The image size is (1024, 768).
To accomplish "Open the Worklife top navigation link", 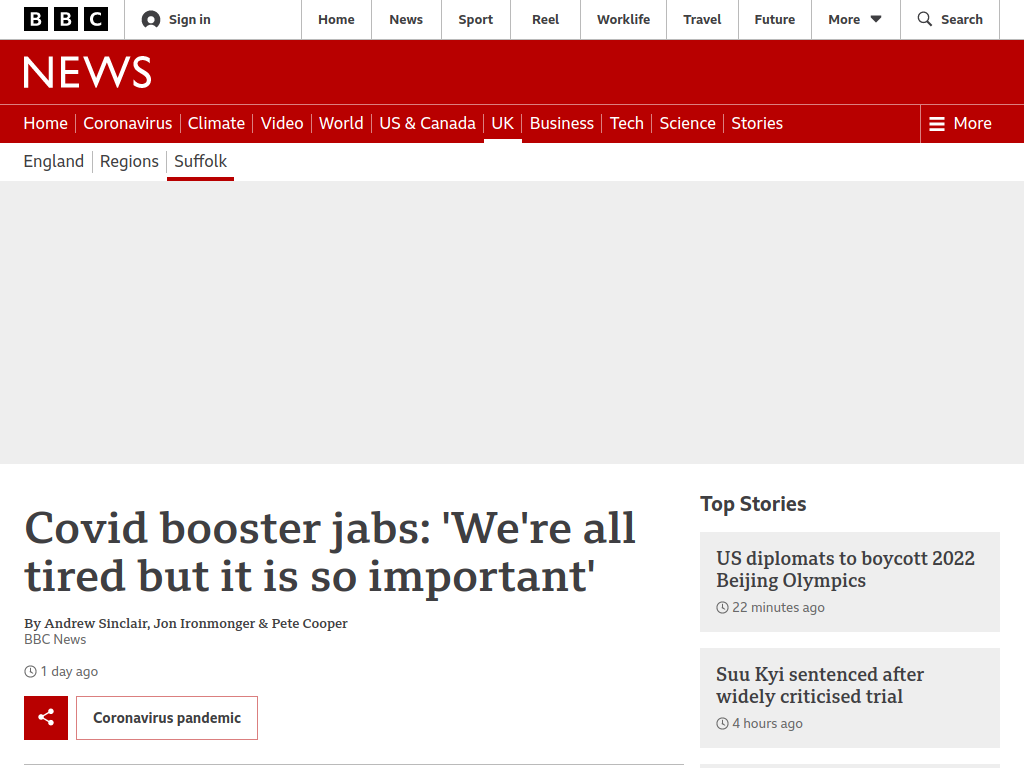I will point(623,20).
